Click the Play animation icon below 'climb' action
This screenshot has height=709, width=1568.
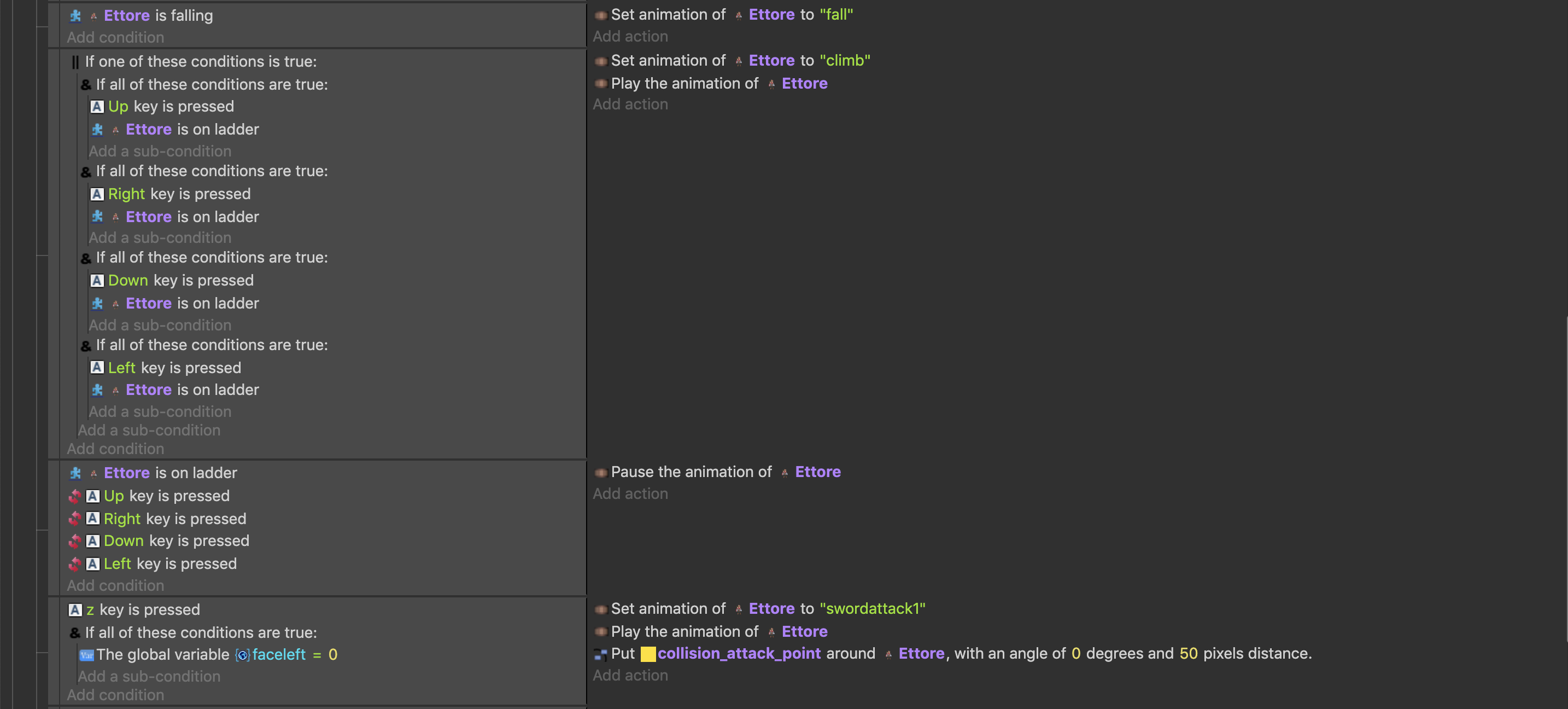click(601, 84)
